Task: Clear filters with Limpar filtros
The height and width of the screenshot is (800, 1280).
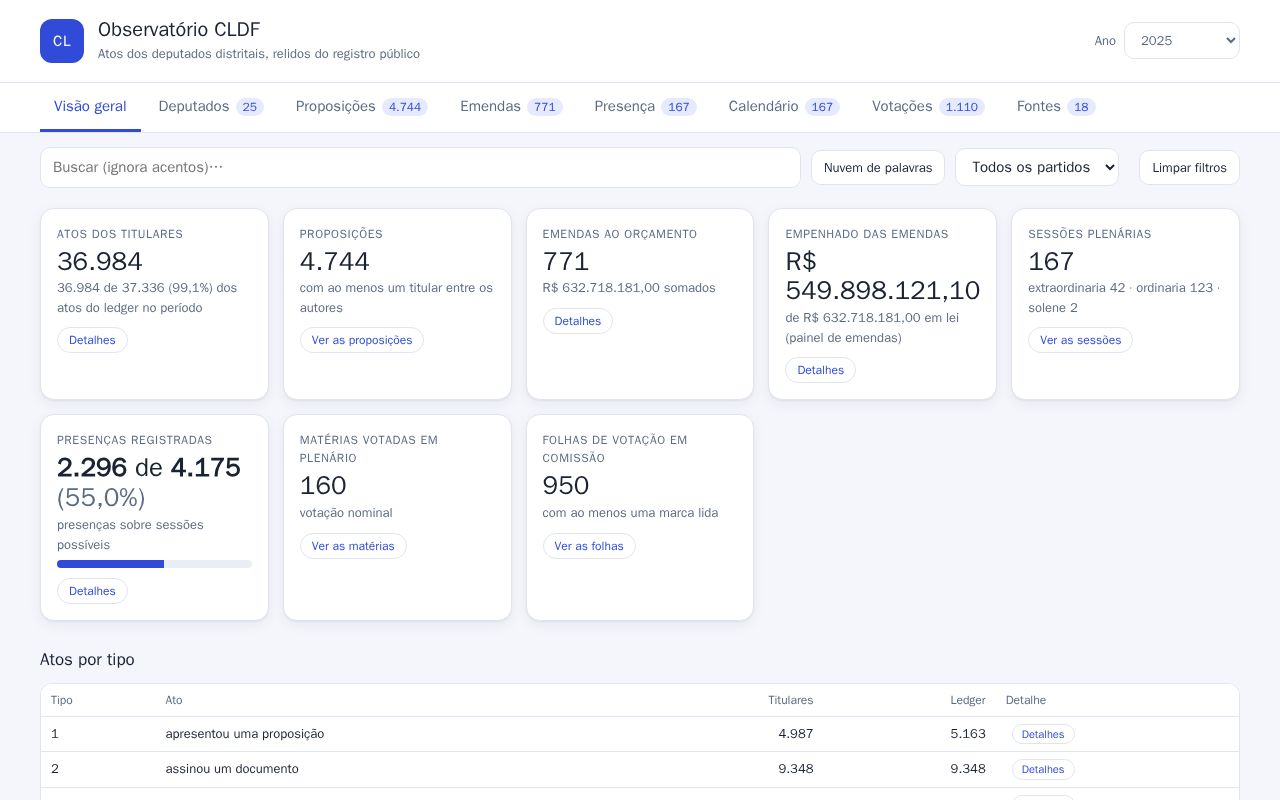Action: point(1189,167)
